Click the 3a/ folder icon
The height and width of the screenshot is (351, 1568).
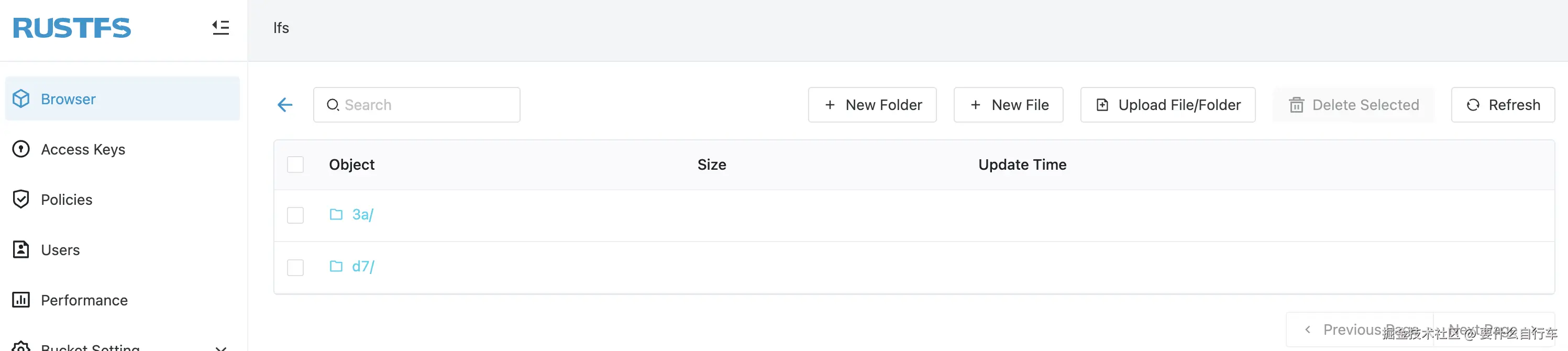click(336, 214)
